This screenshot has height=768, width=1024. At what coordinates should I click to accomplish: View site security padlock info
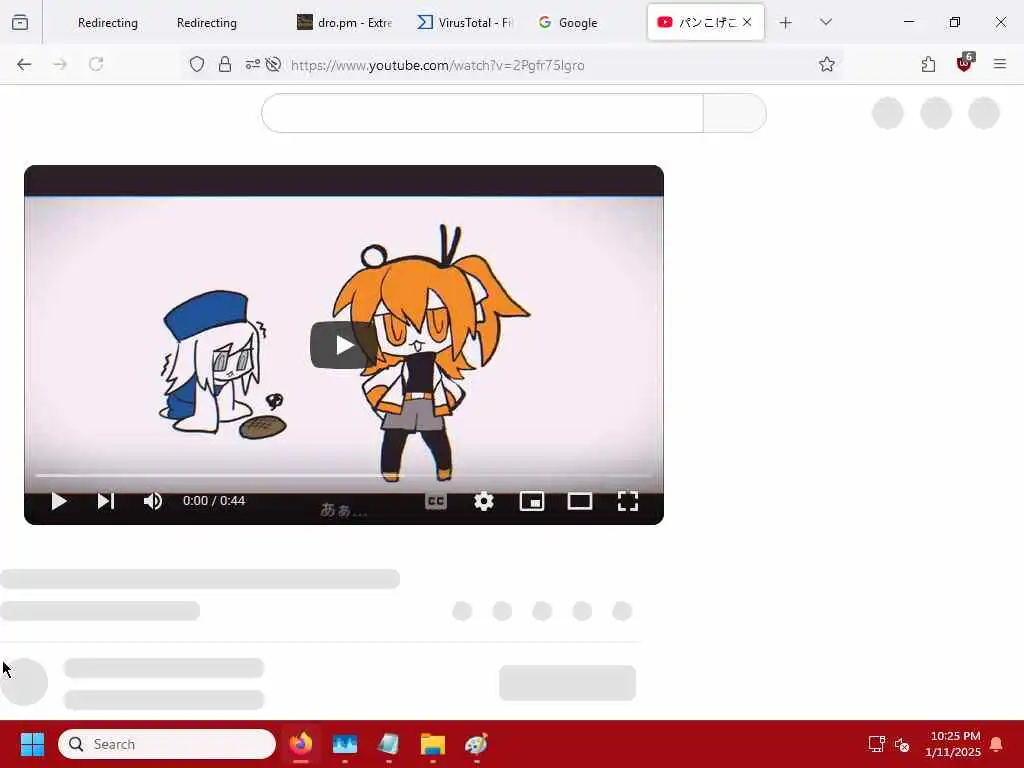click(x=225, y=64)
